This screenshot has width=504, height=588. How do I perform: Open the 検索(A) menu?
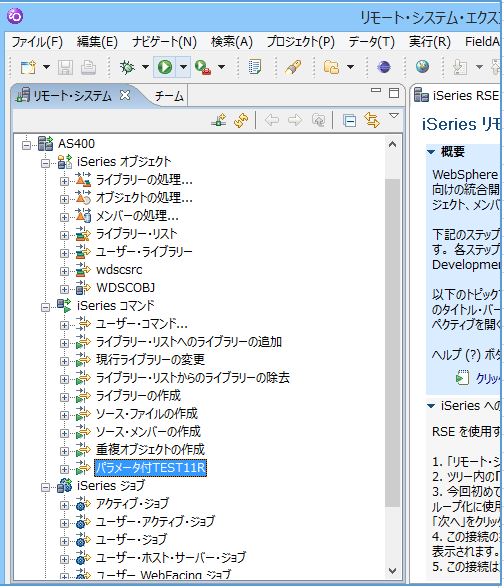click(232, 42)
